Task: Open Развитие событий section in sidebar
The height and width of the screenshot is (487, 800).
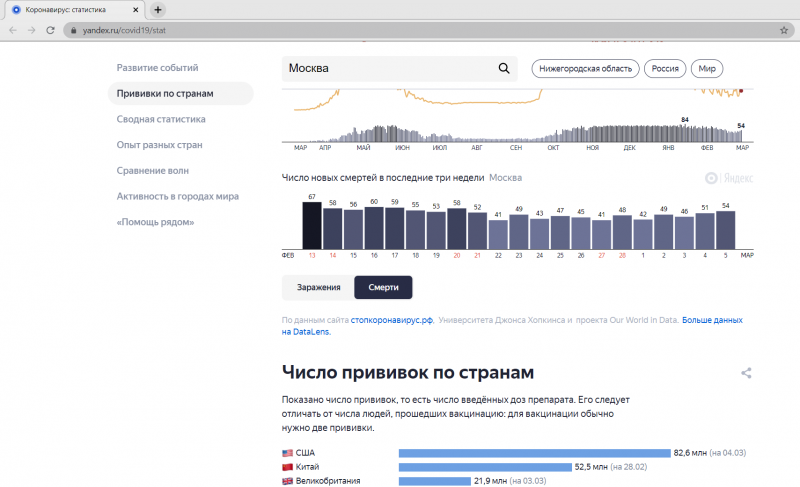Action: point(157,68)
